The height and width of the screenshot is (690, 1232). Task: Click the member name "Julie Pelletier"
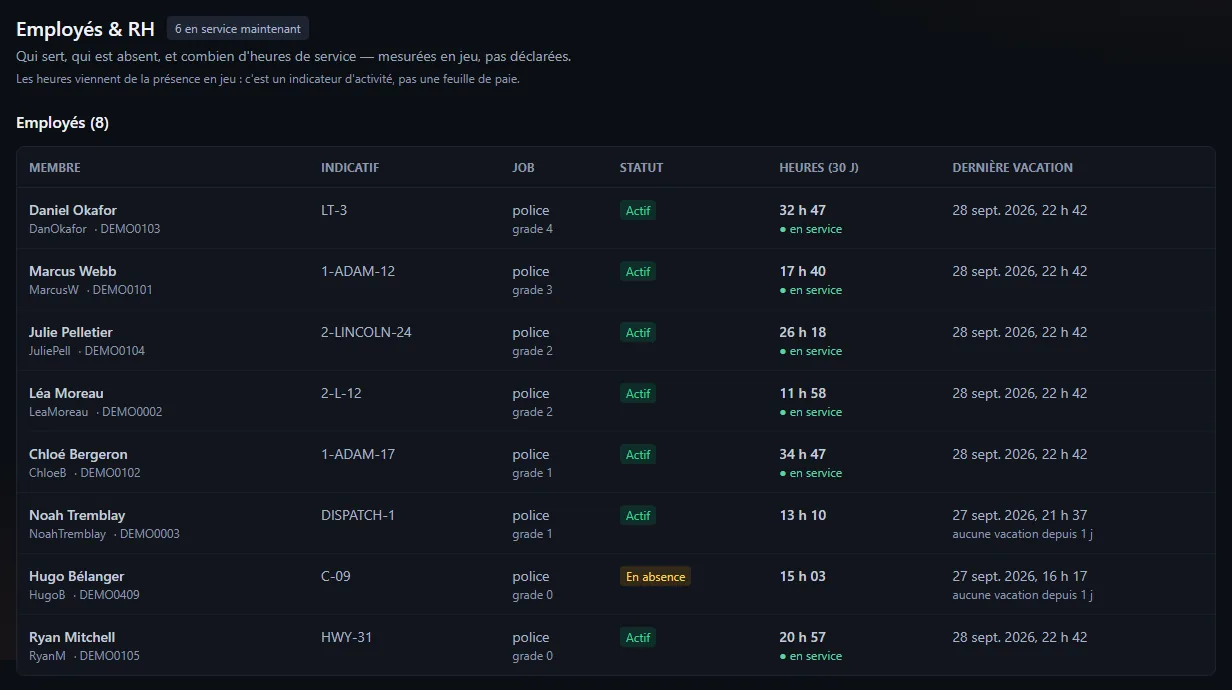(x=71, y=332)
